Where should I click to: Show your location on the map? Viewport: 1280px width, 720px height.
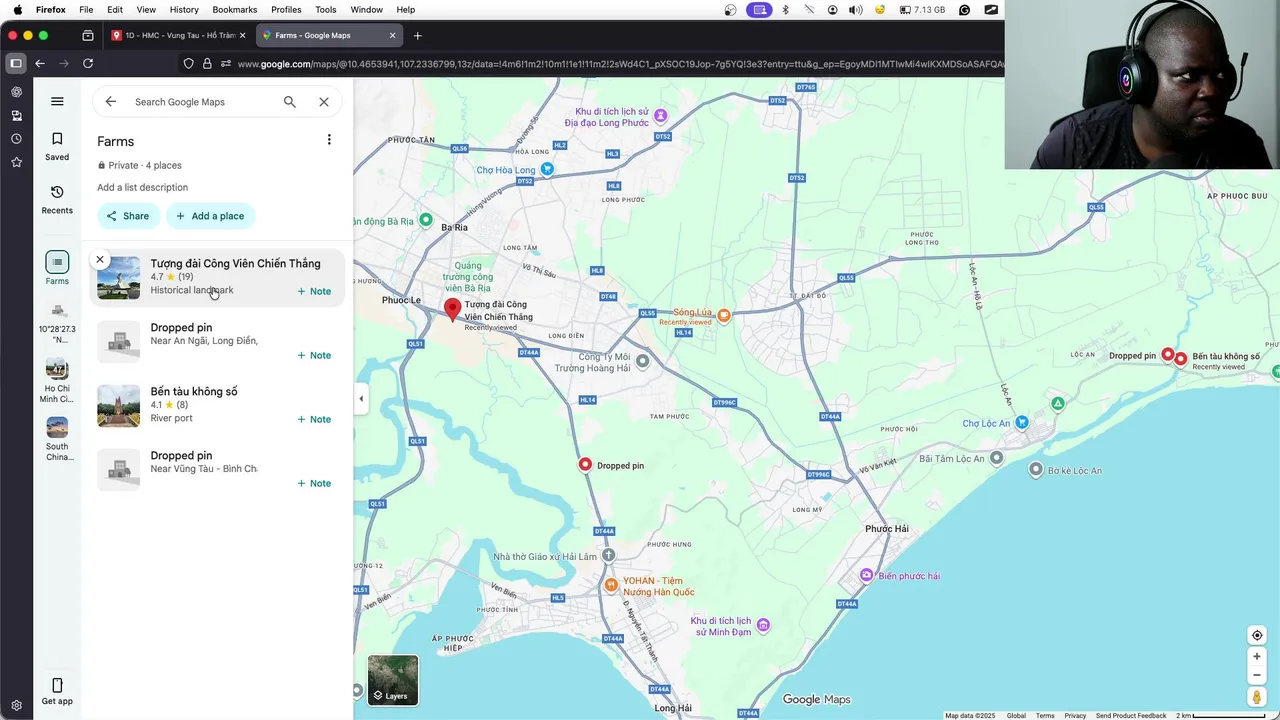(x=1257, y=635)
